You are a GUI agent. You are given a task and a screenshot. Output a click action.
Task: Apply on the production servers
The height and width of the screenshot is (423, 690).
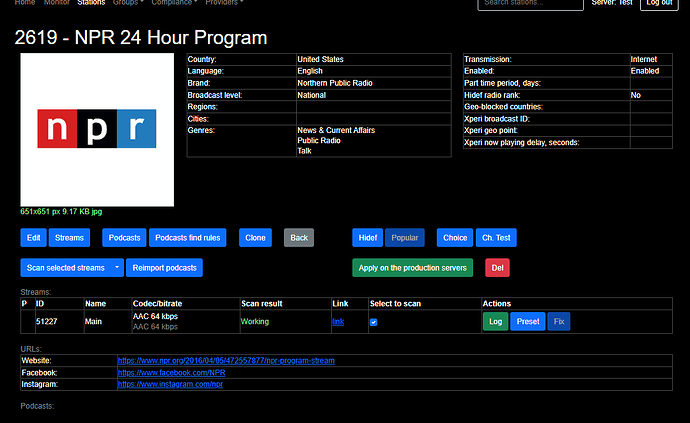[412, 268]
